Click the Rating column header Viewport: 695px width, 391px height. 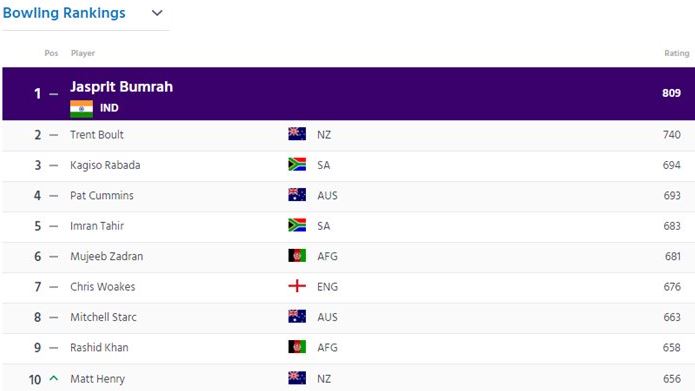[676, 53]
